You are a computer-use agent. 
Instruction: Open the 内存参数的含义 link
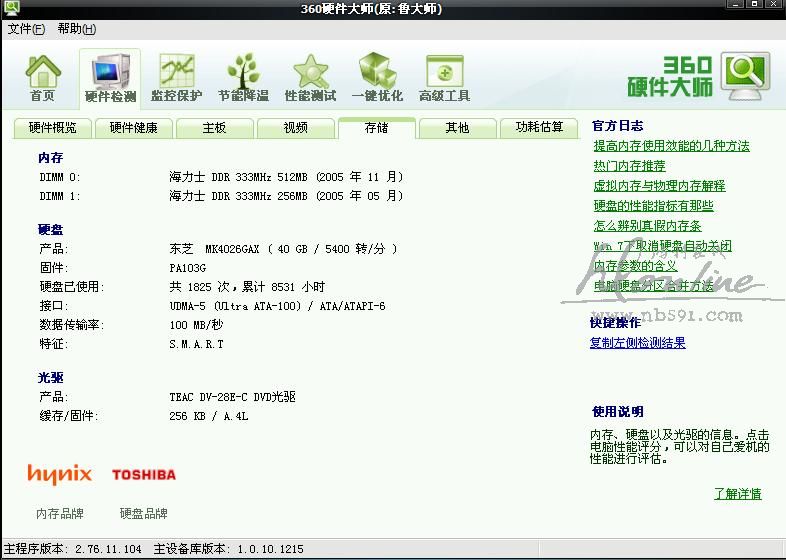(x=635, y=266)
